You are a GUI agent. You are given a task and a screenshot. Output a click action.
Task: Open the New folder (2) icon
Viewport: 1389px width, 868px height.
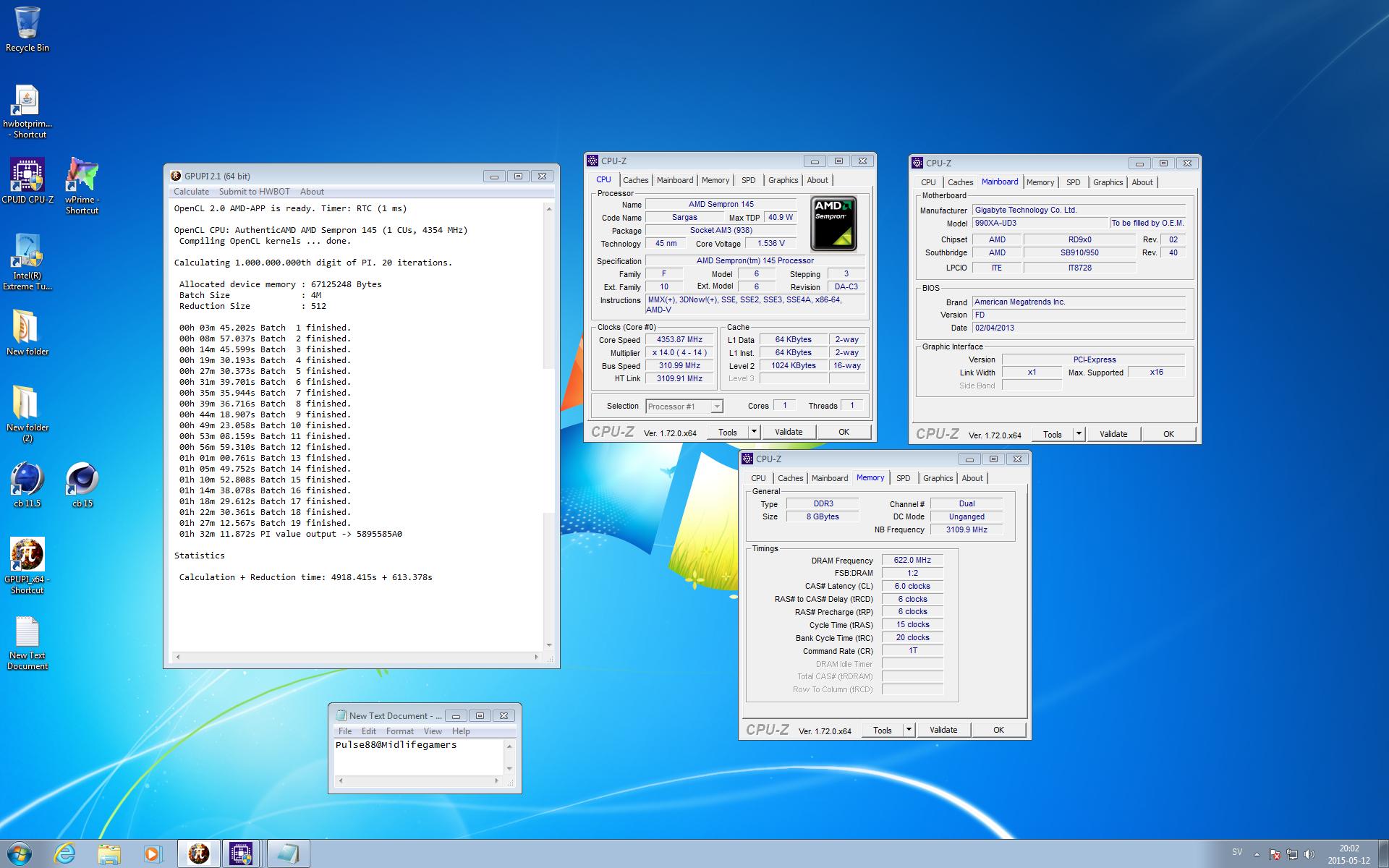[x=27, y=414]
